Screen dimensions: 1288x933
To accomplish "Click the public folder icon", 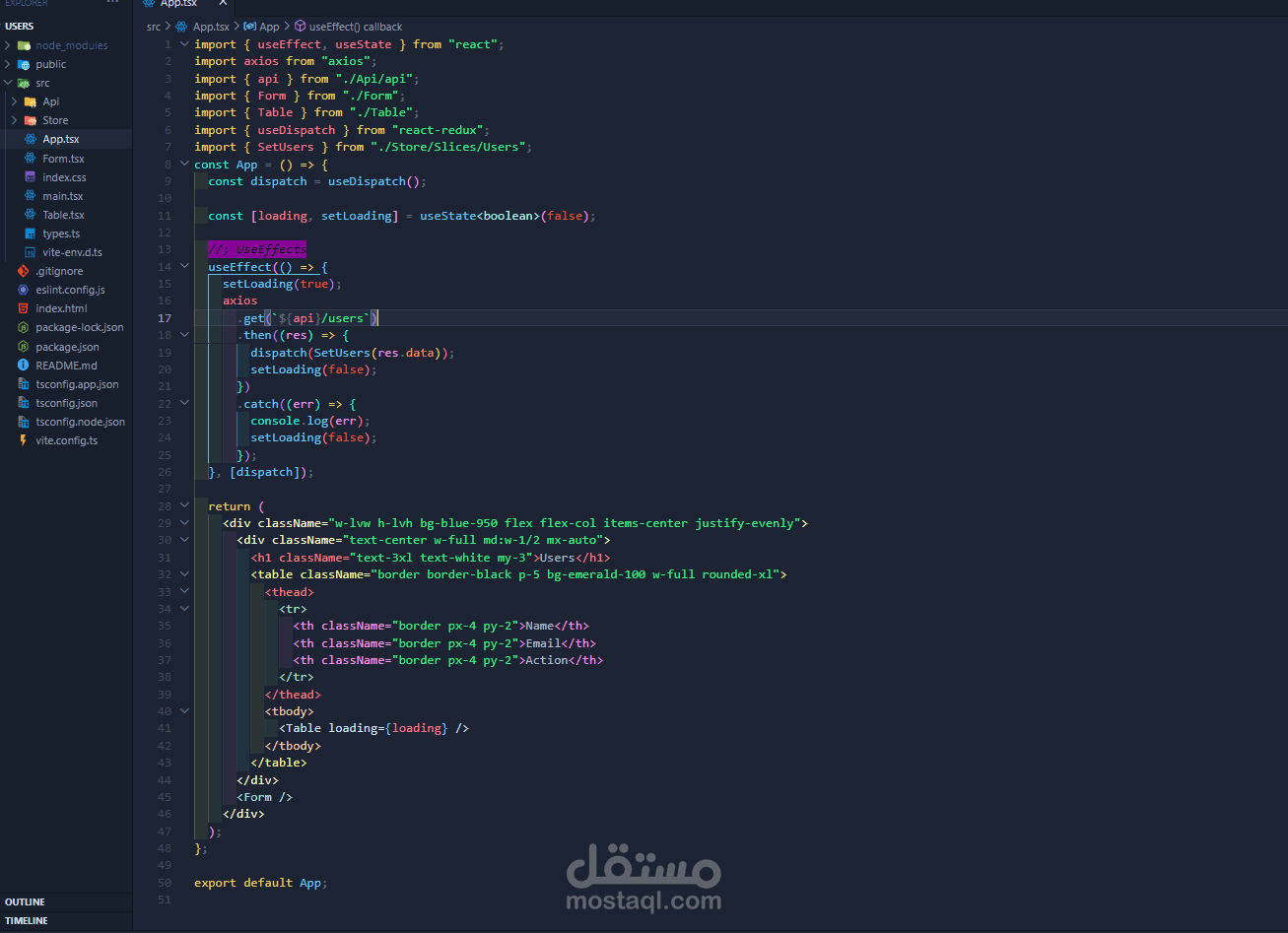I will [x=24, y=64].
